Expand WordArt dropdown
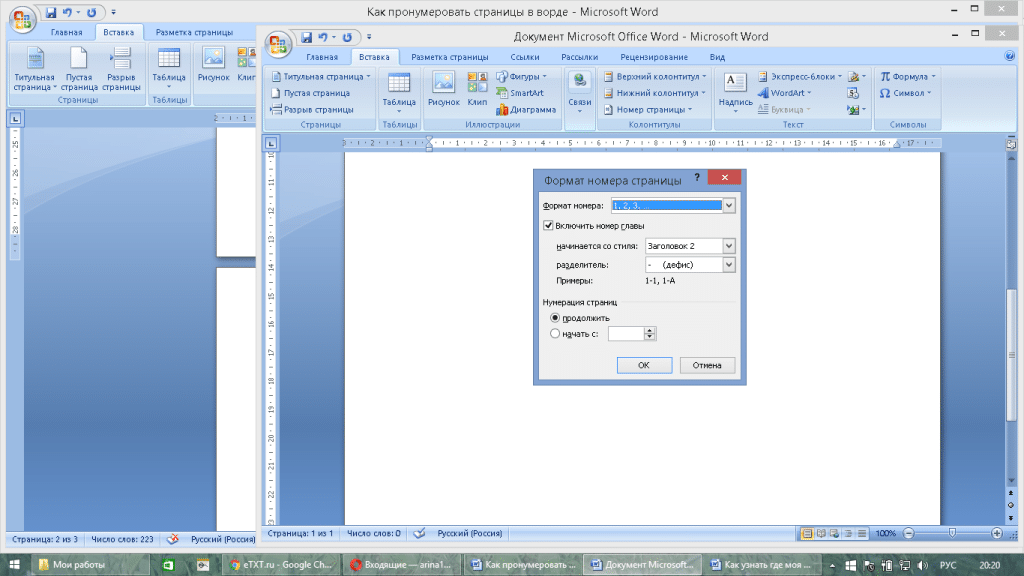 coord(809,93)
